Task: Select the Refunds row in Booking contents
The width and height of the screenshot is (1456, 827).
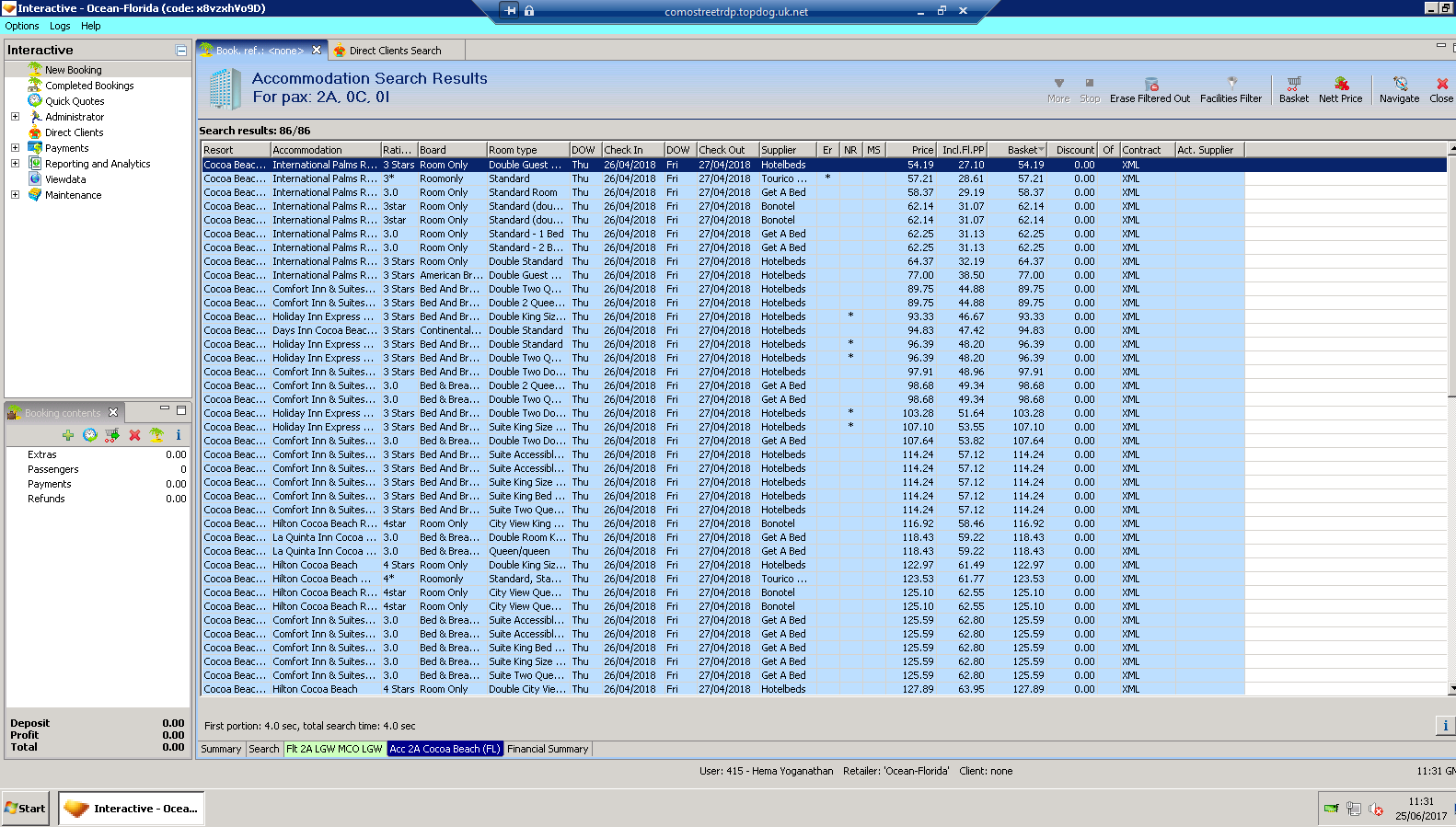Action: (98, 499)
